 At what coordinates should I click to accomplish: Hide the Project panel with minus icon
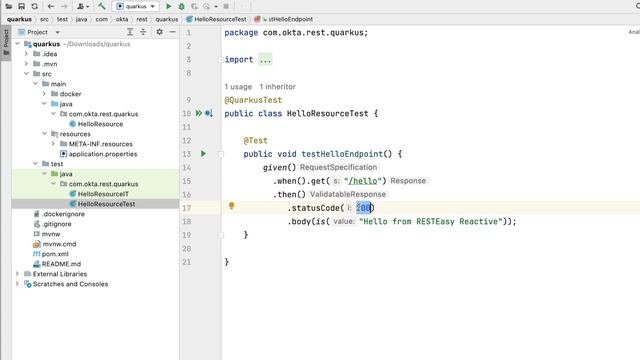coord(173,32)
